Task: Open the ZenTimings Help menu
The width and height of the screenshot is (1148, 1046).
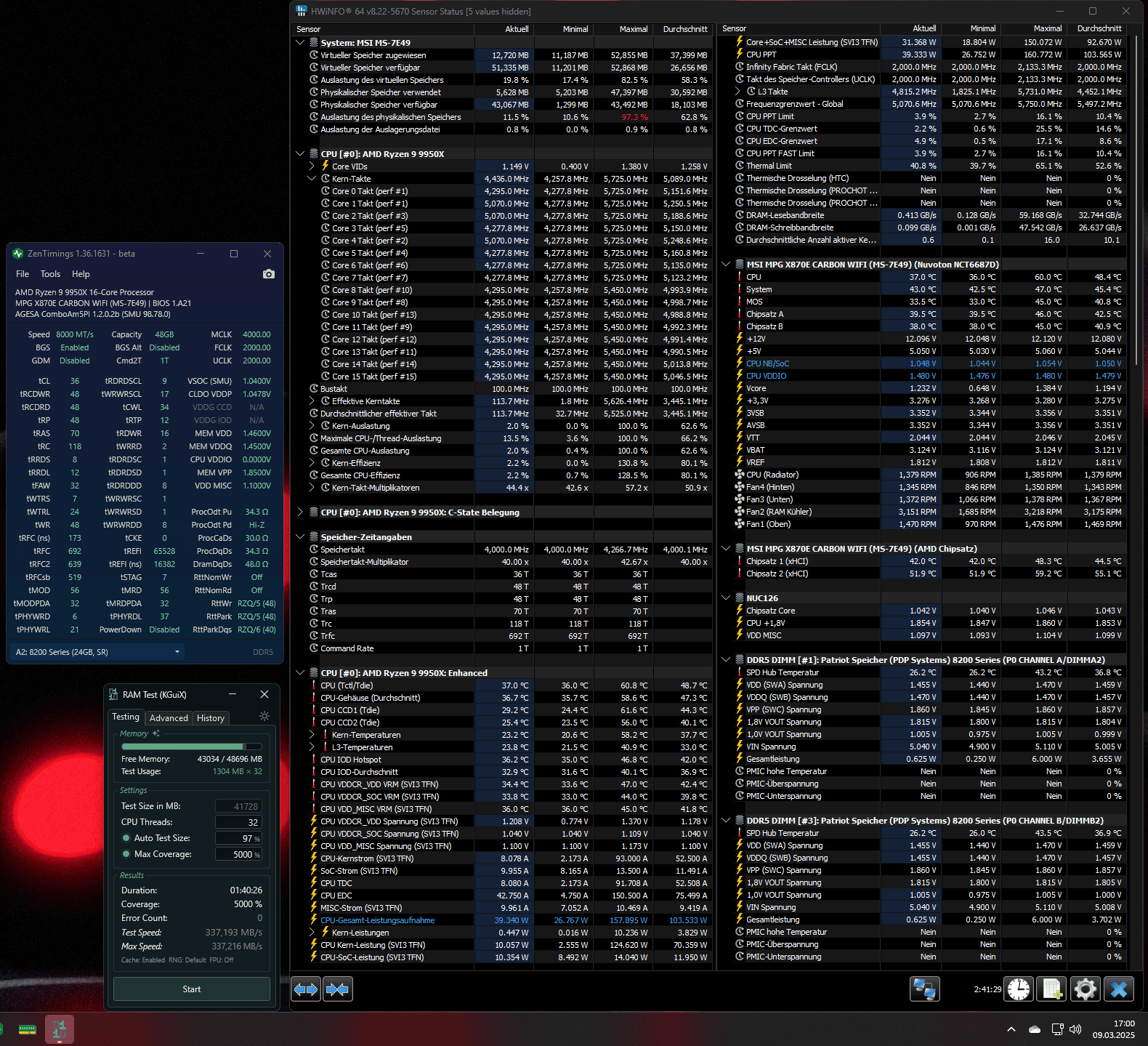Action: (x=81, y=274)
